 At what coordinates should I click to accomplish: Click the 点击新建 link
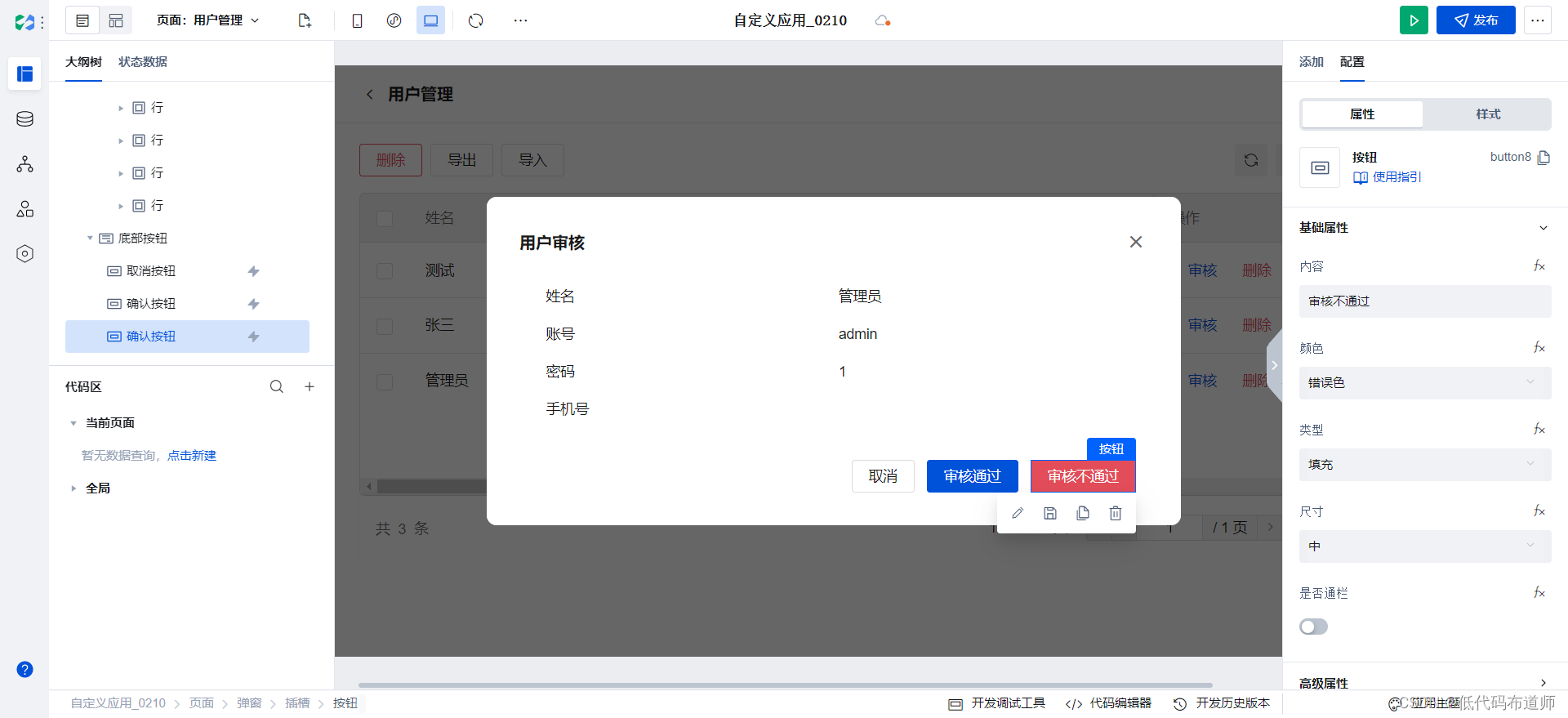pyautogui.click(x=192, y=456)
